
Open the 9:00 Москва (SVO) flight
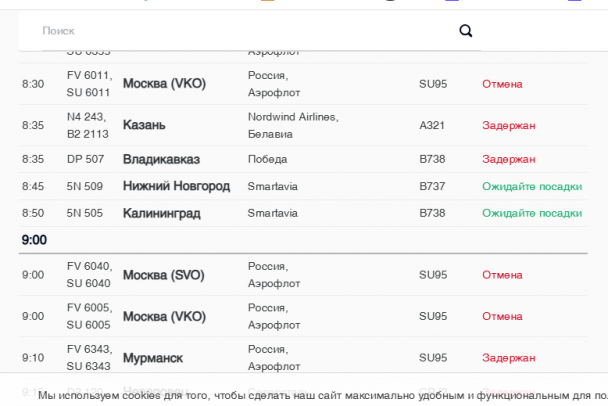click(x=164, y=275)
